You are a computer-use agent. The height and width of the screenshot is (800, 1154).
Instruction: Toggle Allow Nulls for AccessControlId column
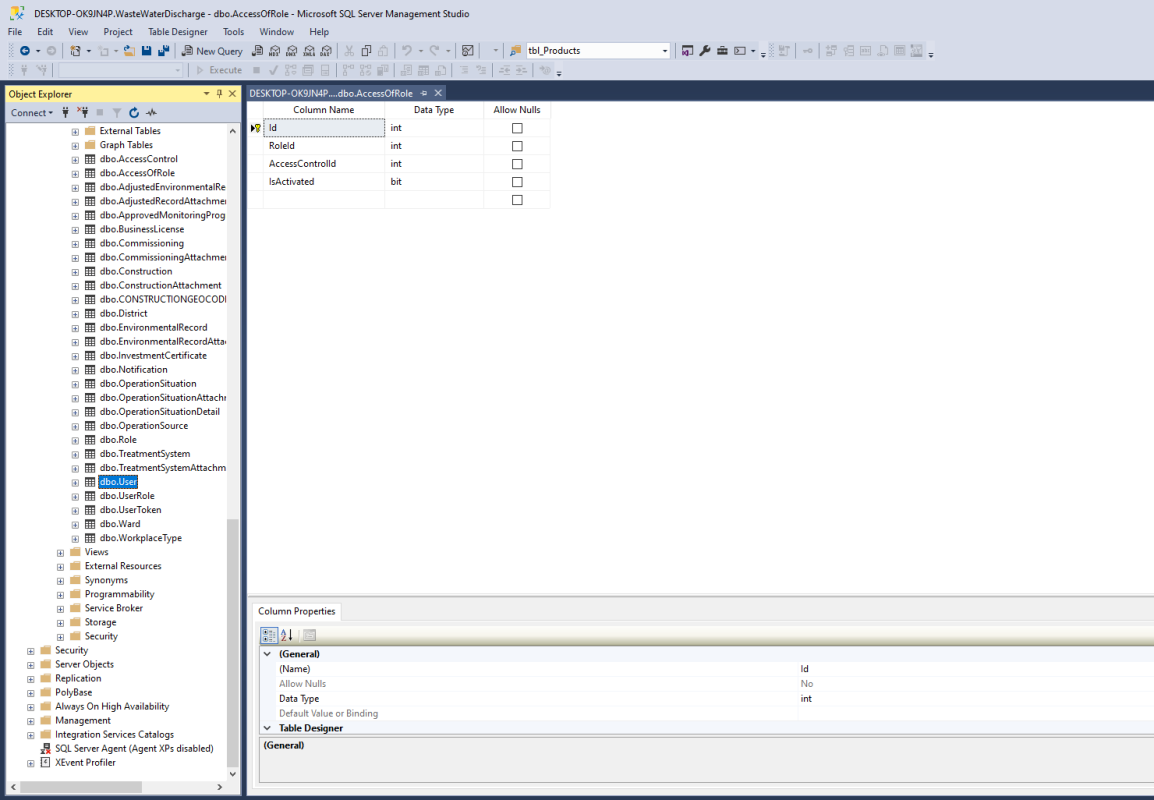[x=517, y=164]
